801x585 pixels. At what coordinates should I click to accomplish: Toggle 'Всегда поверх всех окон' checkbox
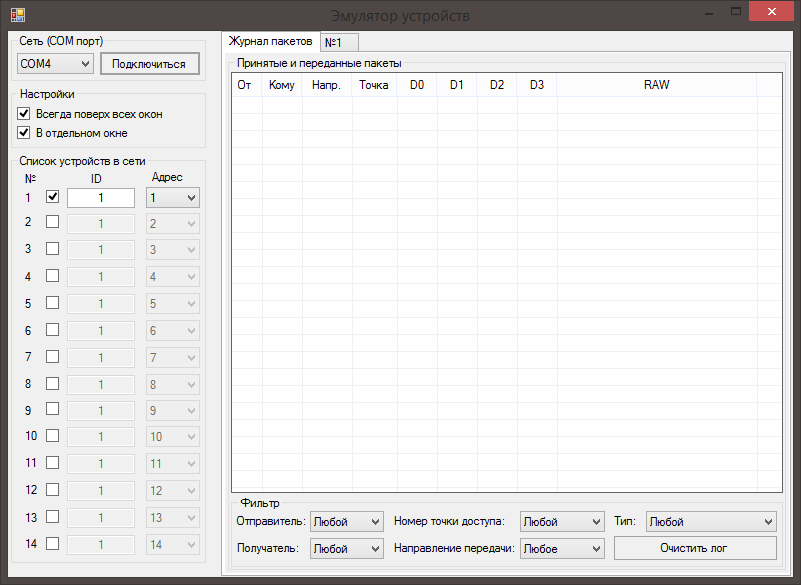tap(25, 114)
